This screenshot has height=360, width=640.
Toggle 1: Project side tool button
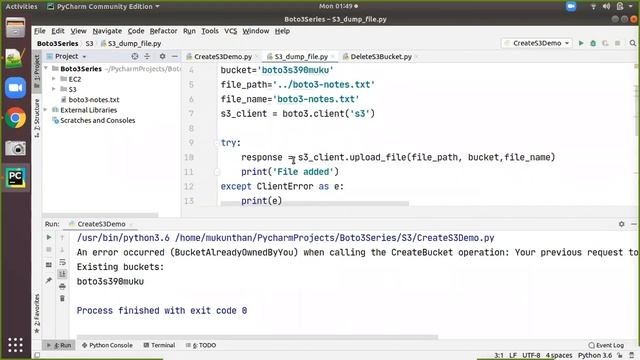(37, 71)
